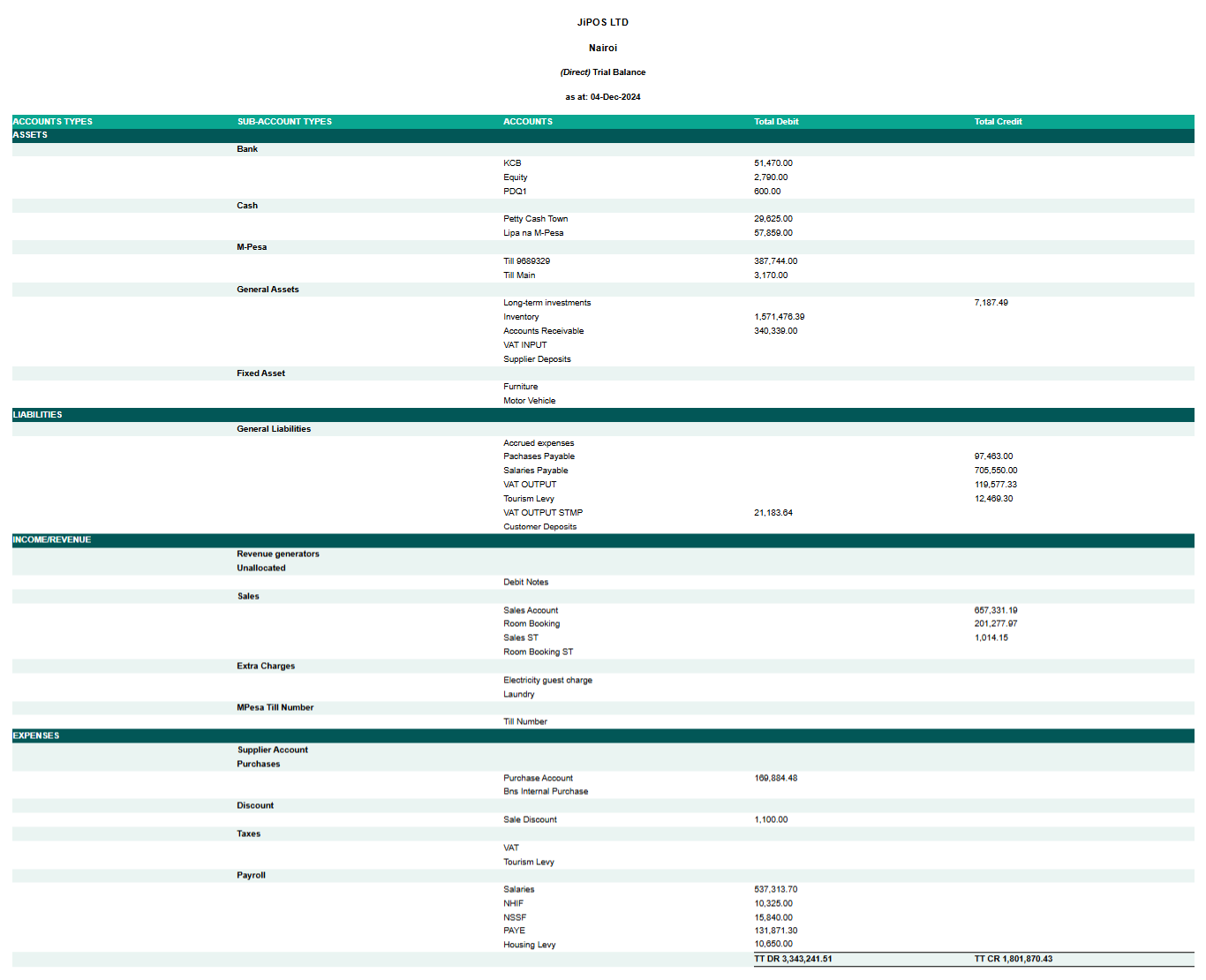This screenshot has width=1206, height=980.
Task: Collapse the LIABILITIES section header
Action: pos(37,414)
